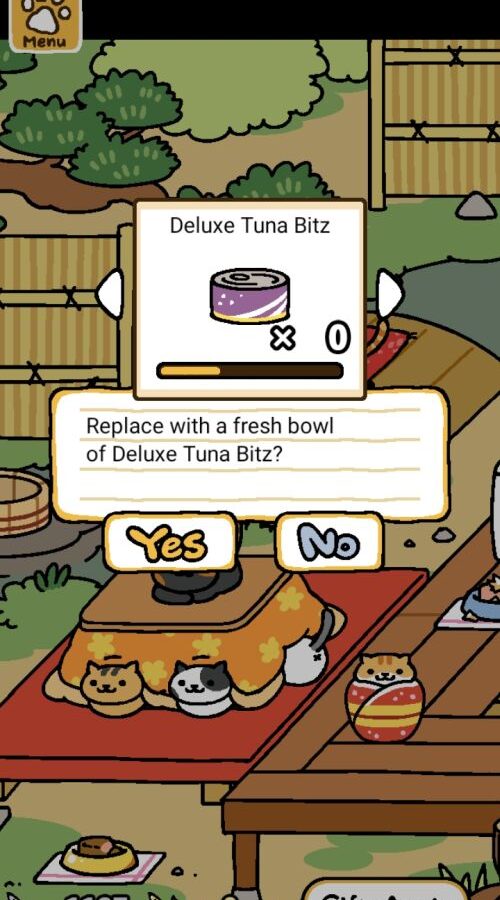This screenshot has height=900, width=500.
Task: Tap the right arrow to next food
Action: pos(390,294)
